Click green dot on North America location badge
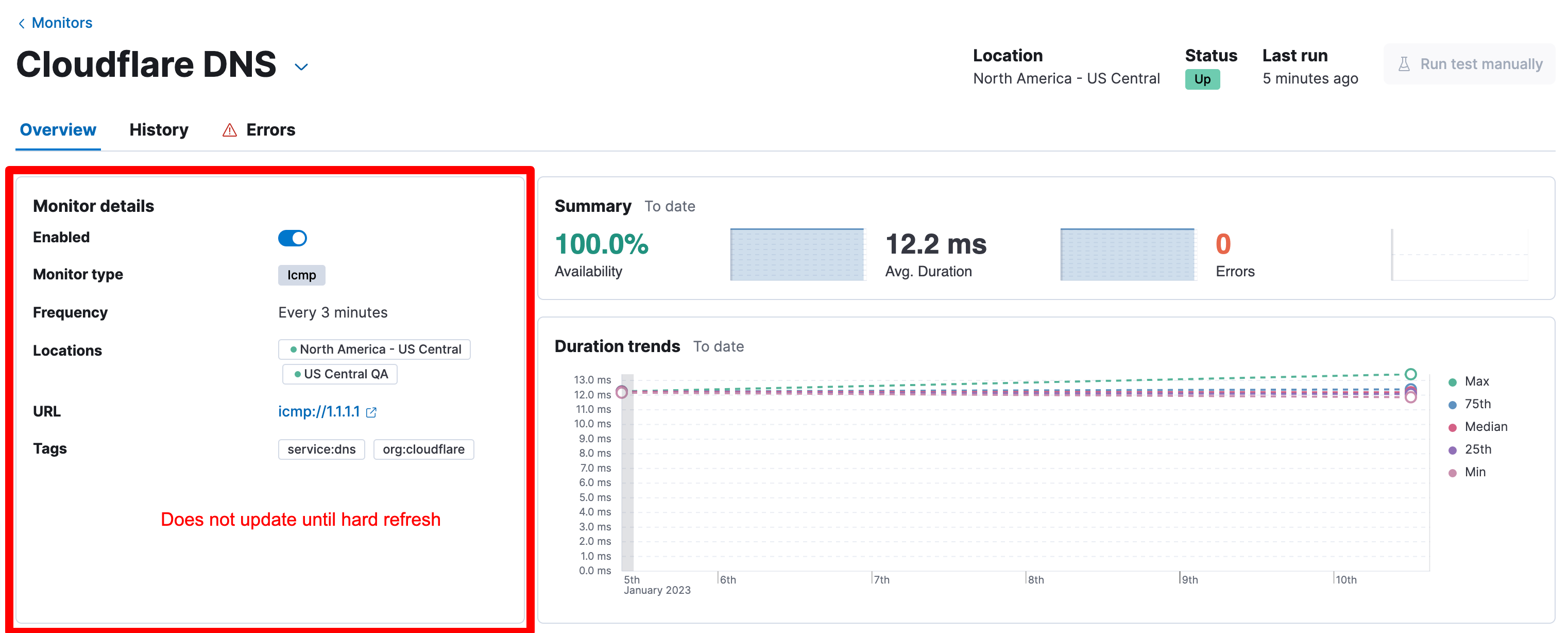Screen dimensions: 1568x633 click(294, 349)
